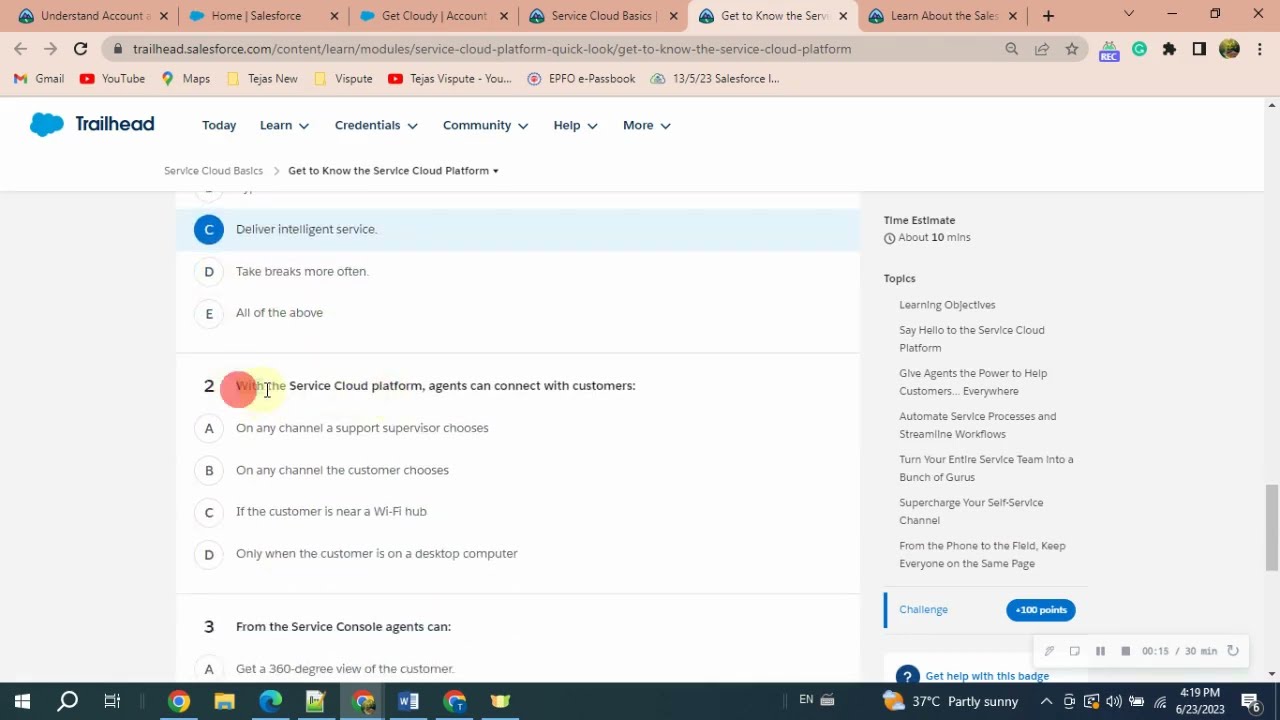Open the volume control in system tray
The height and width of the screenshot is (720, 1280).
click(x=1113, y=701)
